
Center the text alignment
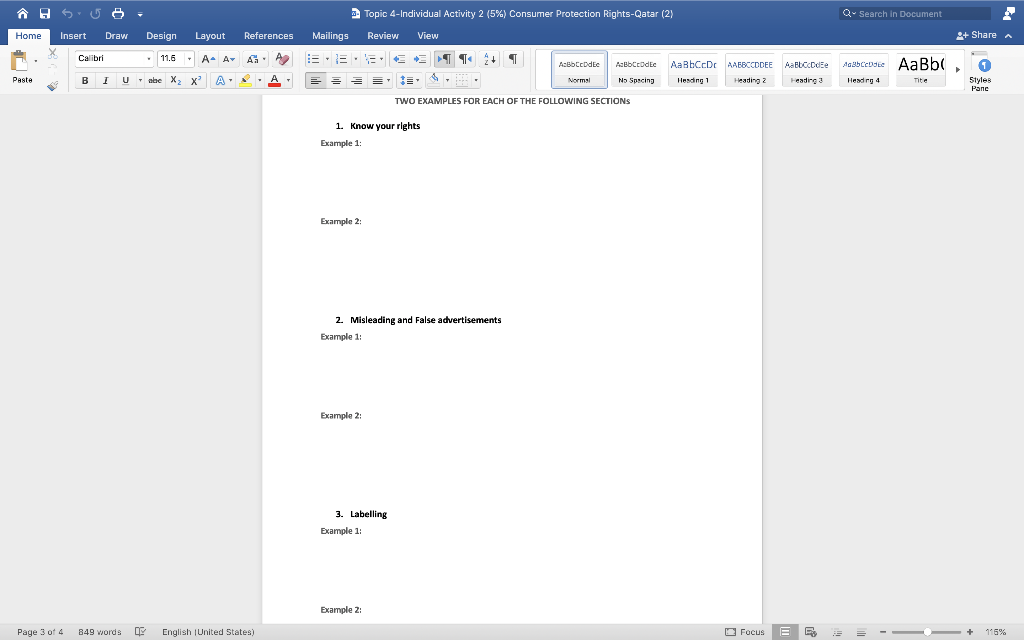[336, 80]
